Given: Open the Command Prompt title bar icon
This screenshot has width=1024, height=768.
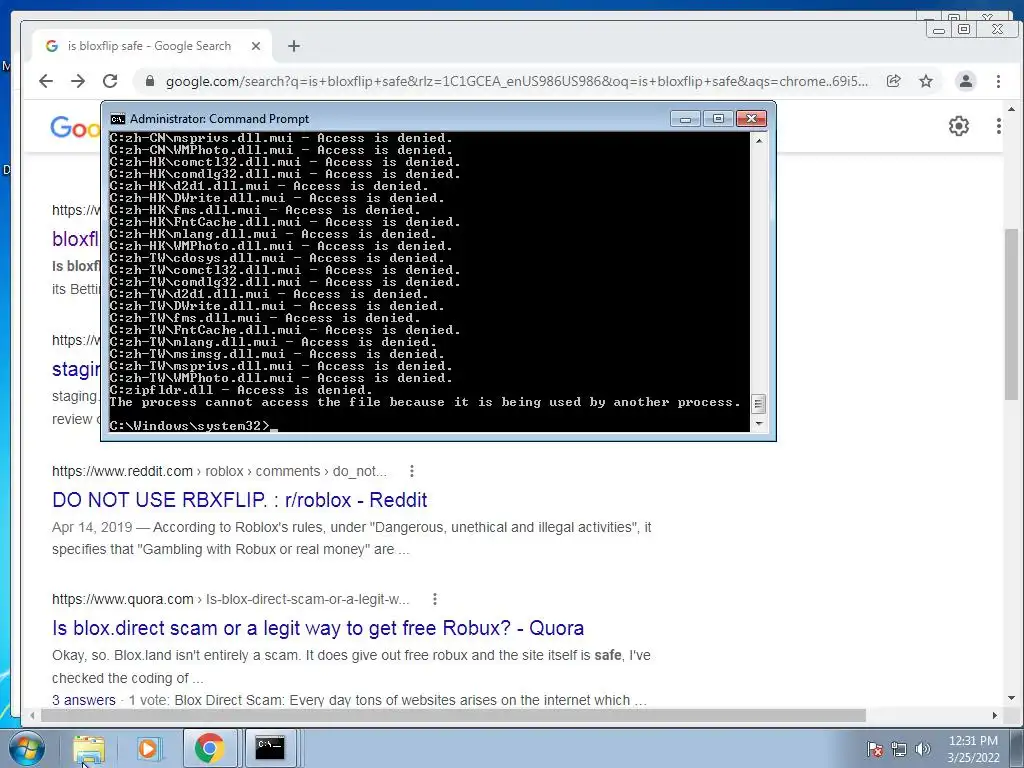Looking at the screenshot, I should 118,119.
